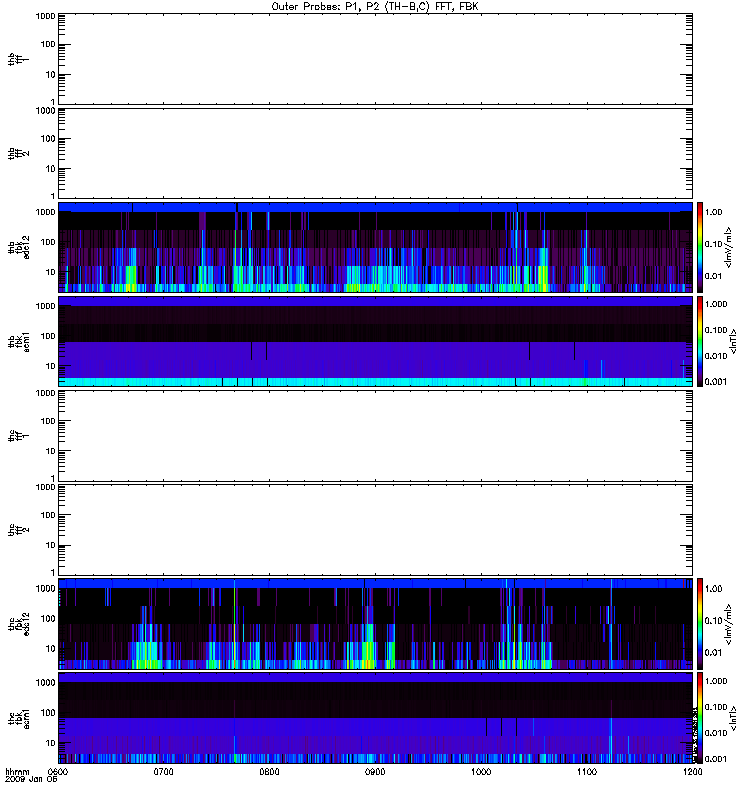Screen dimensions: 750x800
Task: Select the 0700 time tick label
Action: (164, 772)
